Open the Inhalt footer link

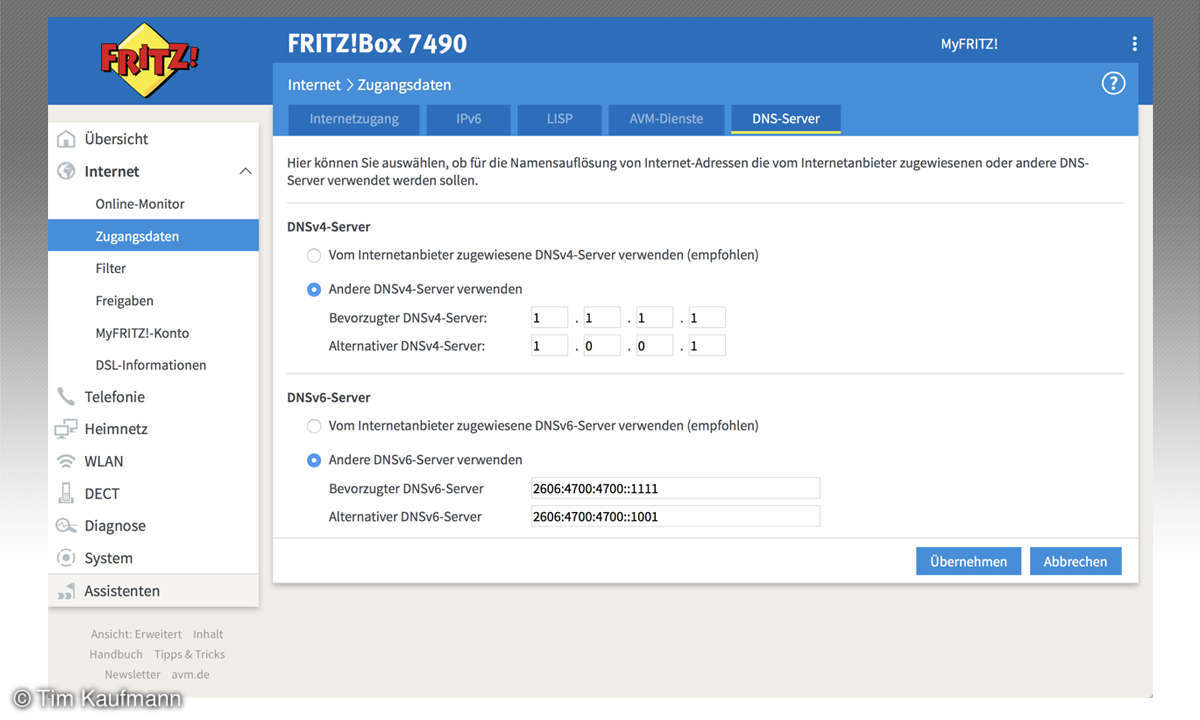click(208, 634)
